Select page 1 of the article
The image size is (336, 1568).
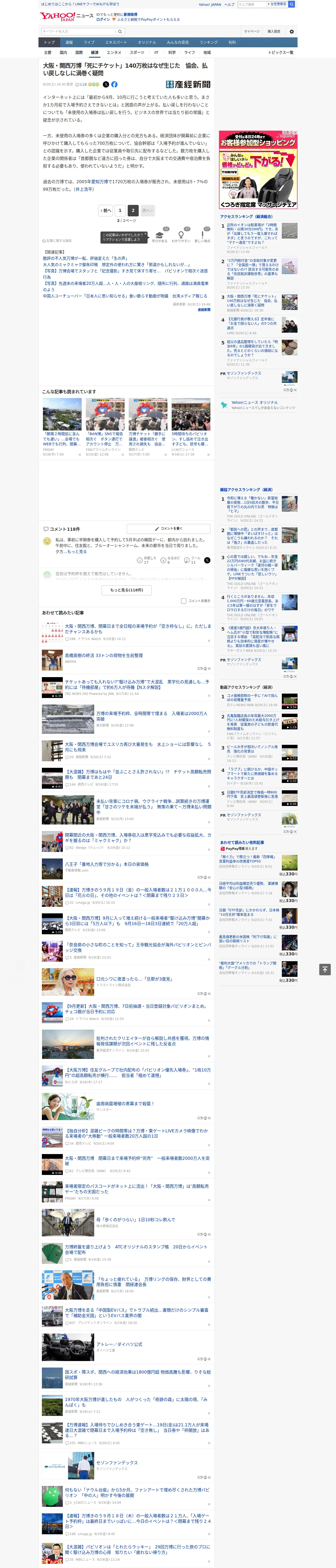point(120,211)
